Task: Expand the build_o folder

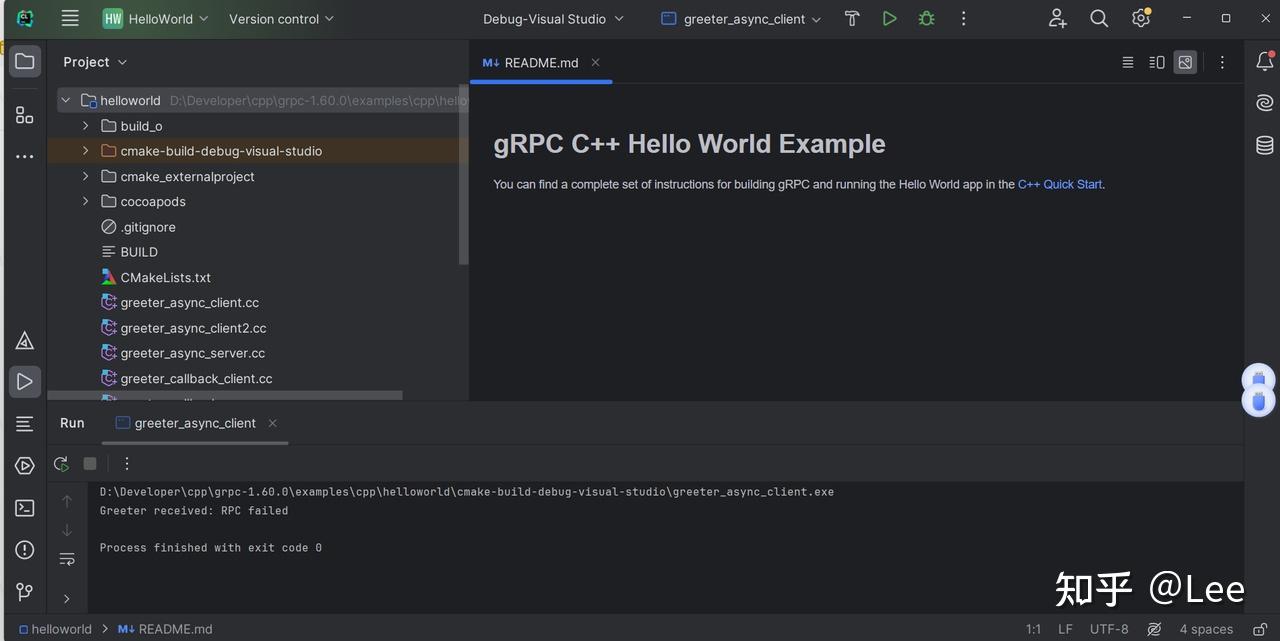Action: pos(85,125)
